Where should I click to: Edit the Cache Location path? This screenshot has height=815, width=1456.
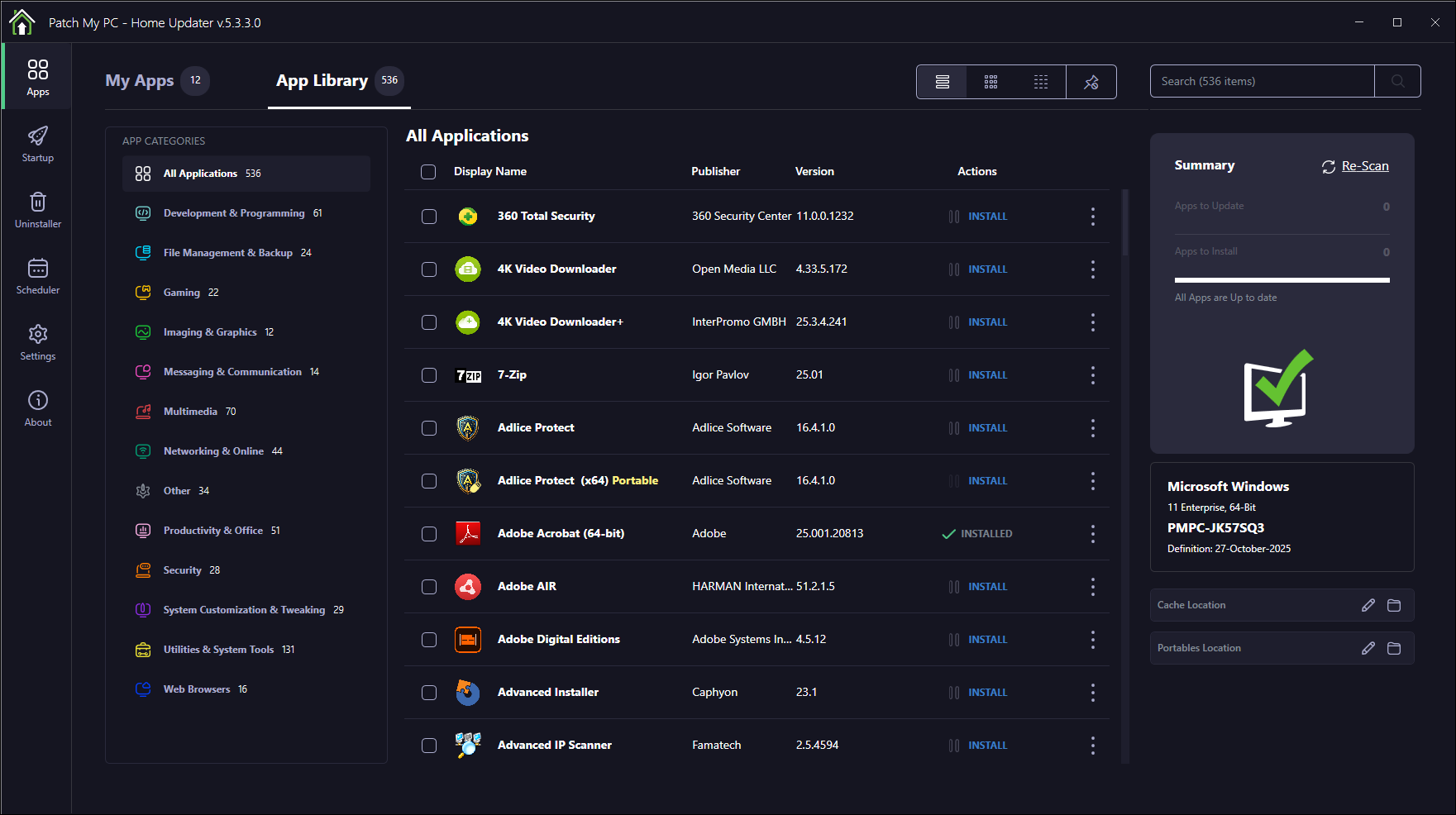[x=1368, y=605]
